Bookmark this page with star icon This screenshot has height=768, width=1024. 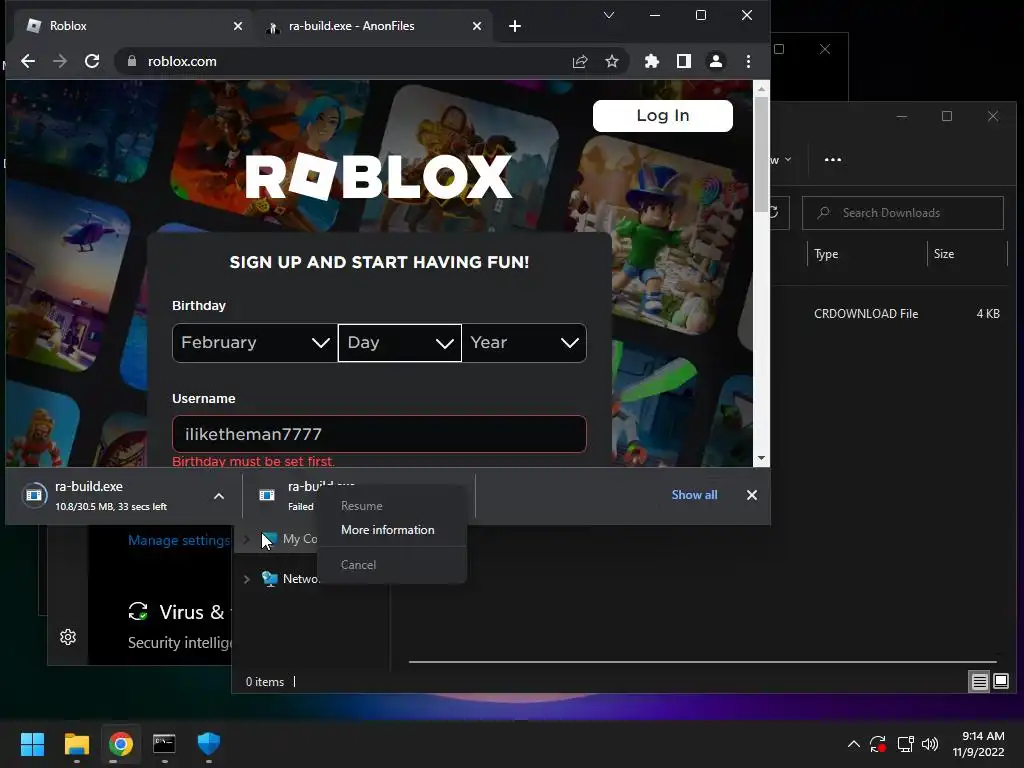click(611, 61)
